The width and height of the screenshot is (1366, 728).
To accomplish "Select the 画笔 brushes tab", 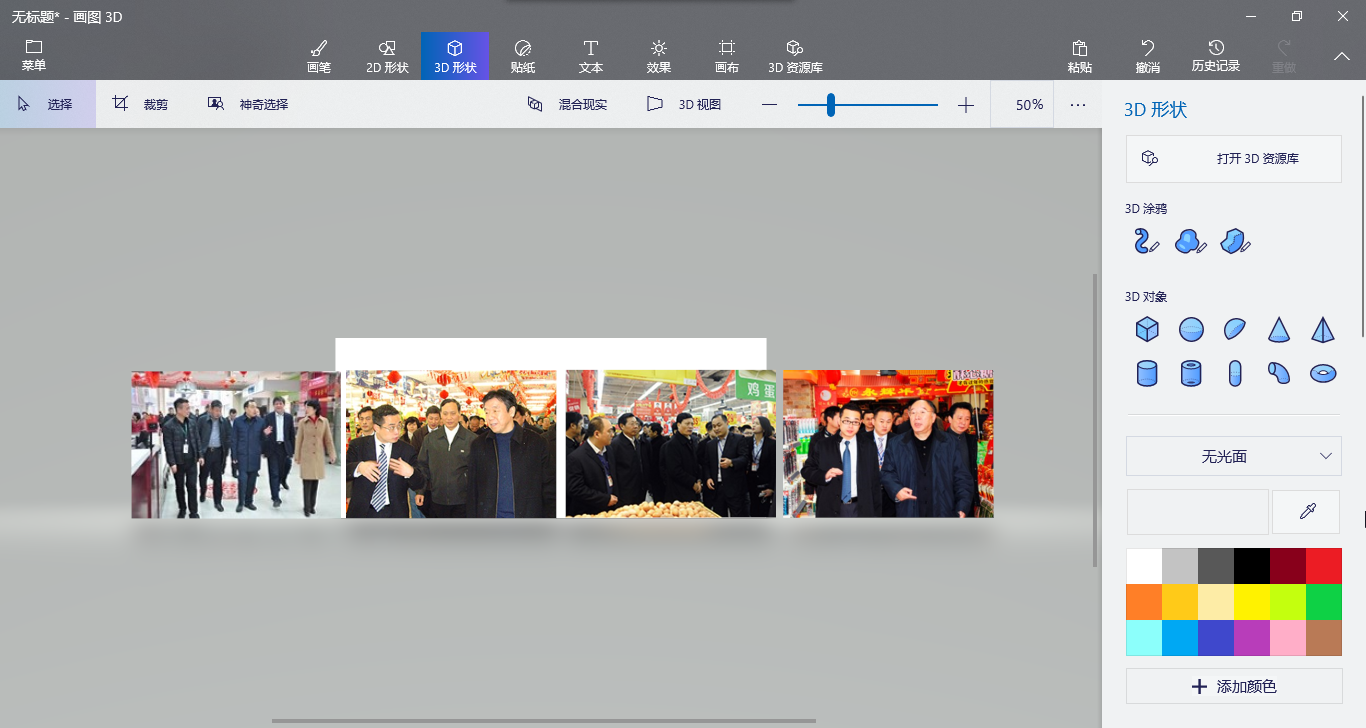I will point(319,57).
